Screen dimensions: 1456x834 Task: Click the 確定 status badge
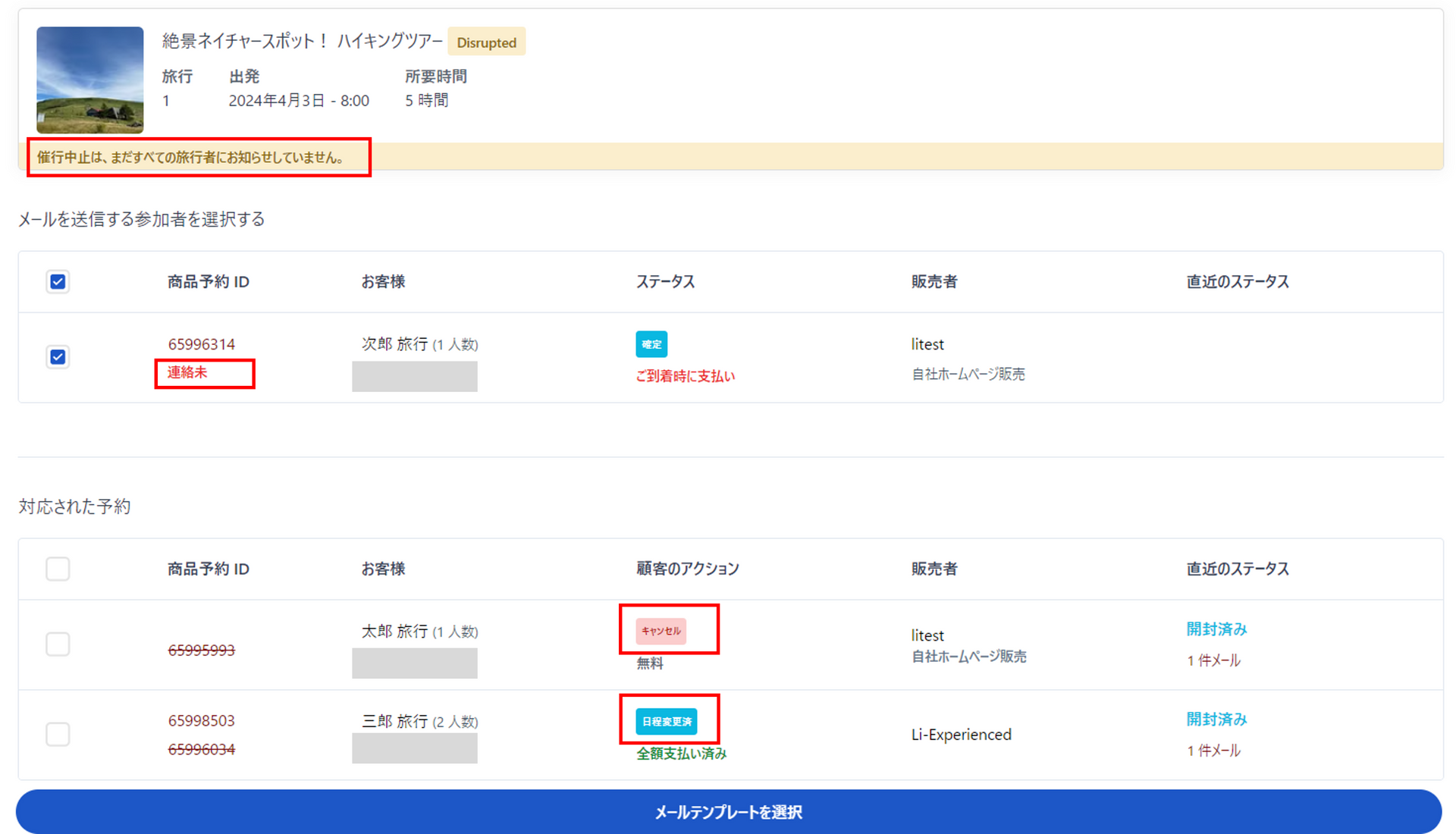click(651, 344)
